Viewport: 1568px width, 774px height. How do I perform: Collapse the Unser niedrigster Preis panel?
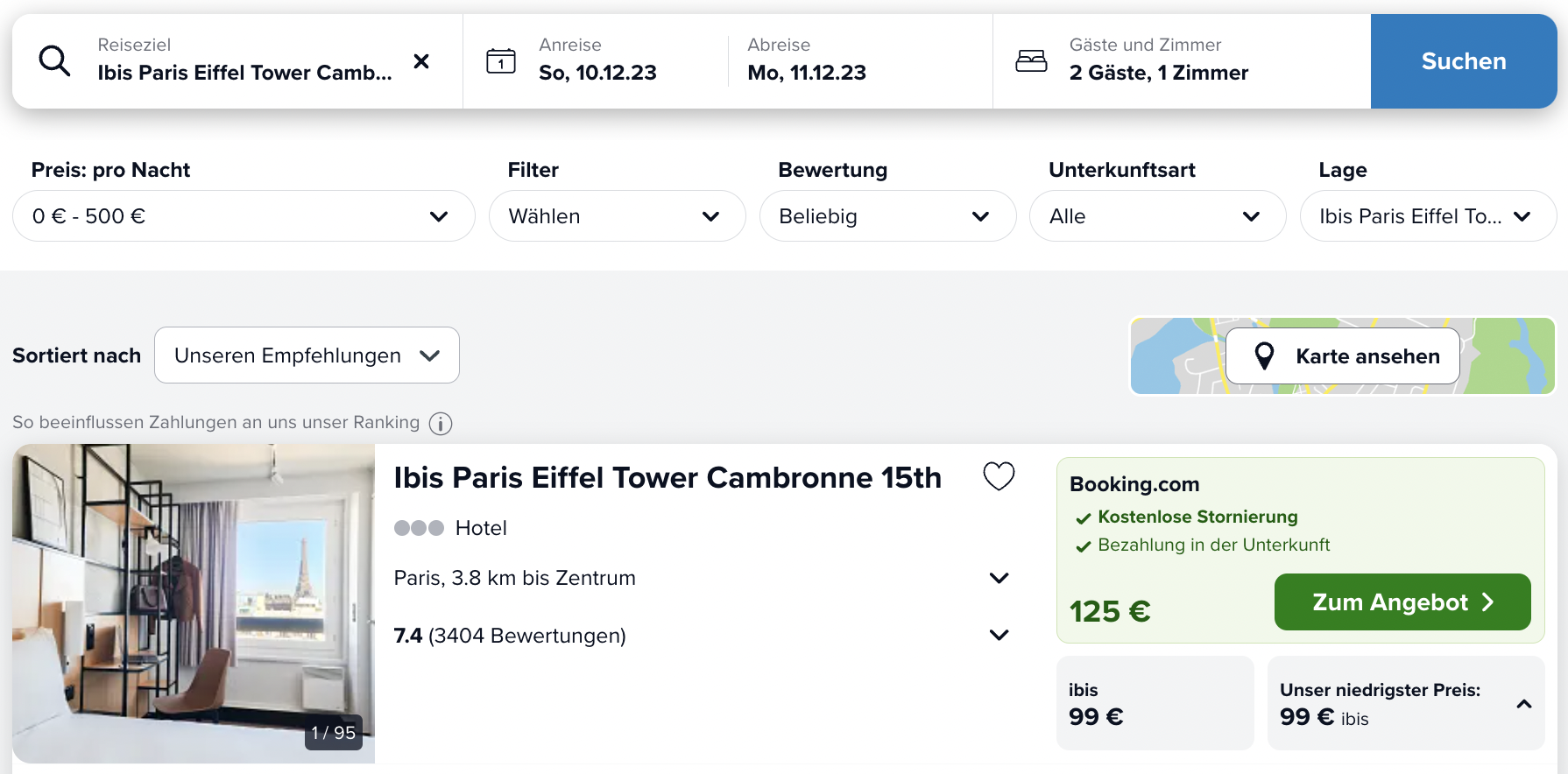tap(1524, 704)
